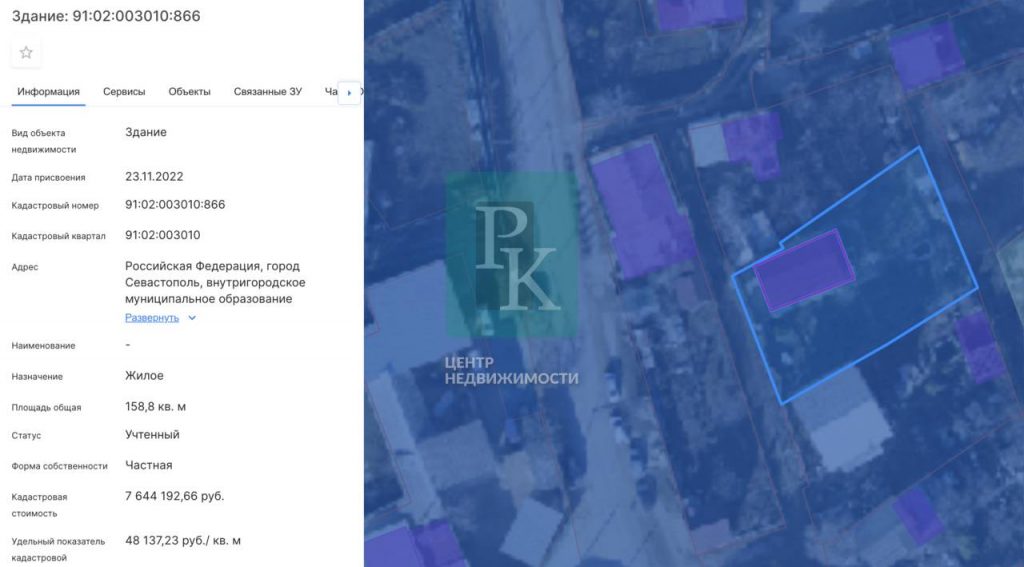Expand address using chevron next to Развернуть
Viewport: 1024px width, 567px height.
[x=193, y=318]
